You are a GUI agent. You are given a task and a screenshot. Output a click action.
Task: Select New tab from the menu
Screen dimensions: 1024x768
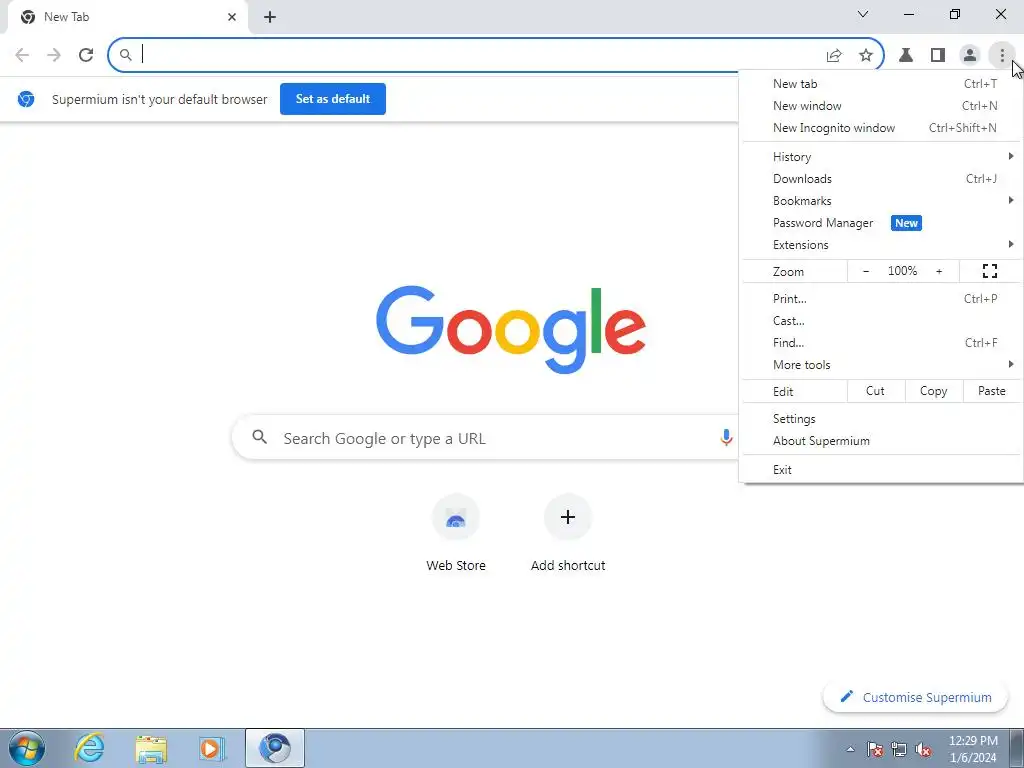pos(882,84)
